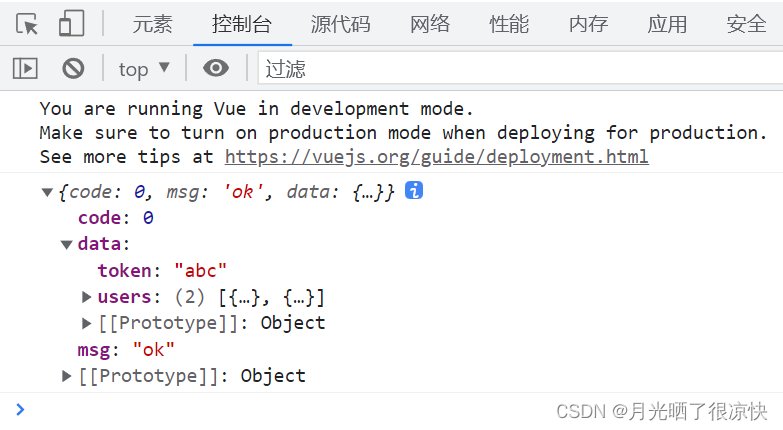The width and height of the screenshot is (783, 430).
Task: Collapse the data property arrow
Action: tap(66, 244)
